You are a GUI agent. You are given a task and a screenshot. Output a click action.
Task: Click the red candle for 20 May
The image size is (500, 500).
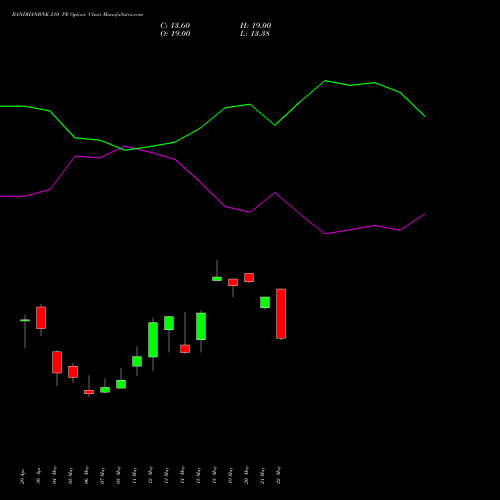[249, 278]
